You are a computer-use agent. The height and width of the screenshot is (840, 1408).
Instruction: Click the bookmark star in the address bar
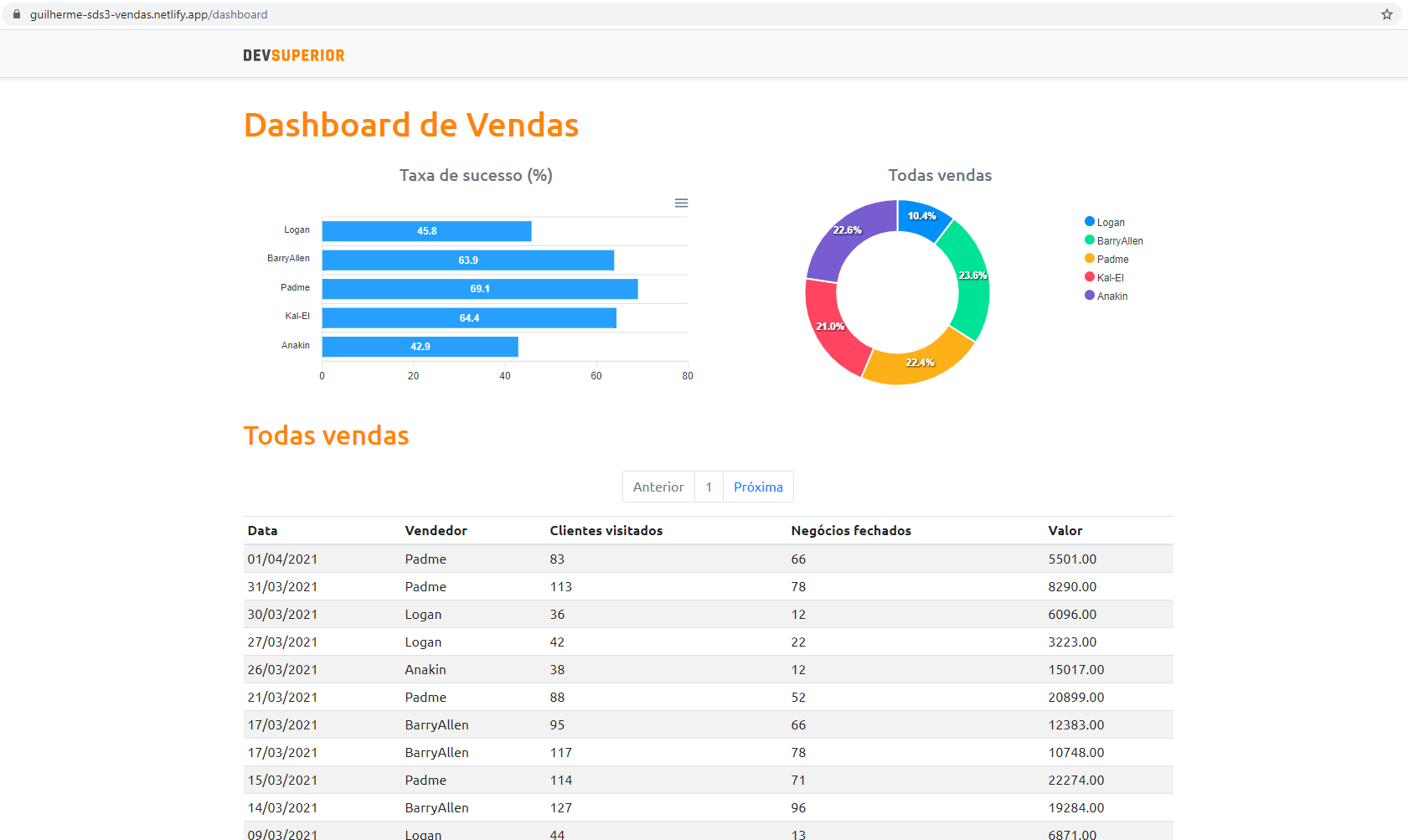coord(1386,13)
